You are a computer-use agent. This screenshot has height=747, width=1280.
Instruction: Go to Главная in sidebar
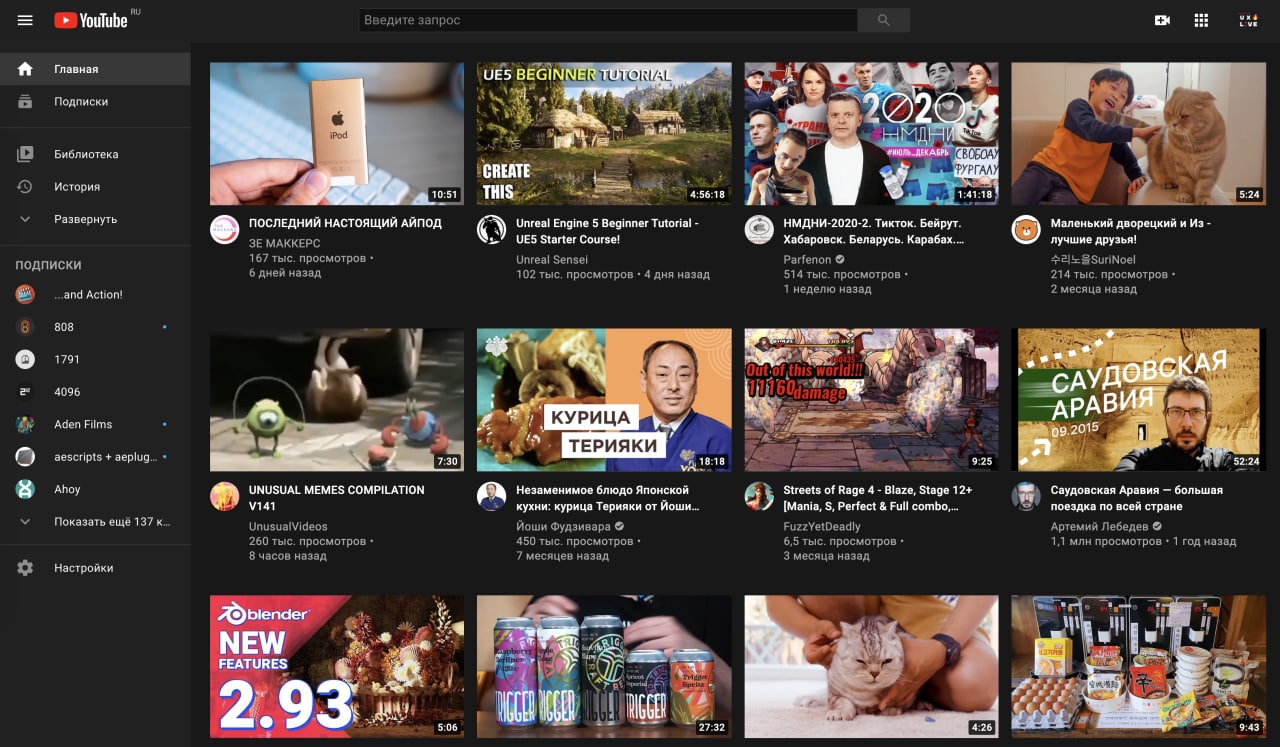(95, 69)
